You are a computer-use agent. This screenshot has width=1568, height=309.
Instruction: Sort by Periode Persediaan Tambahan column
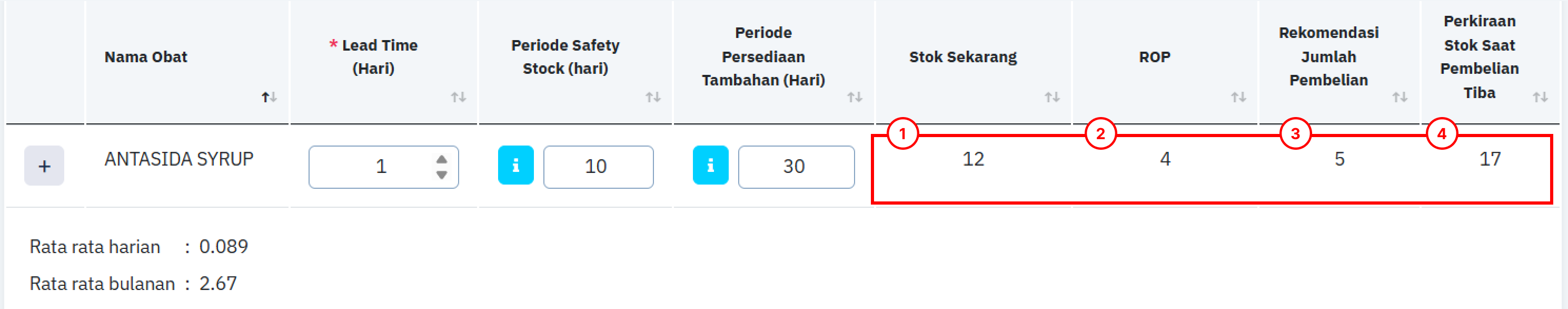click(855, 97)
